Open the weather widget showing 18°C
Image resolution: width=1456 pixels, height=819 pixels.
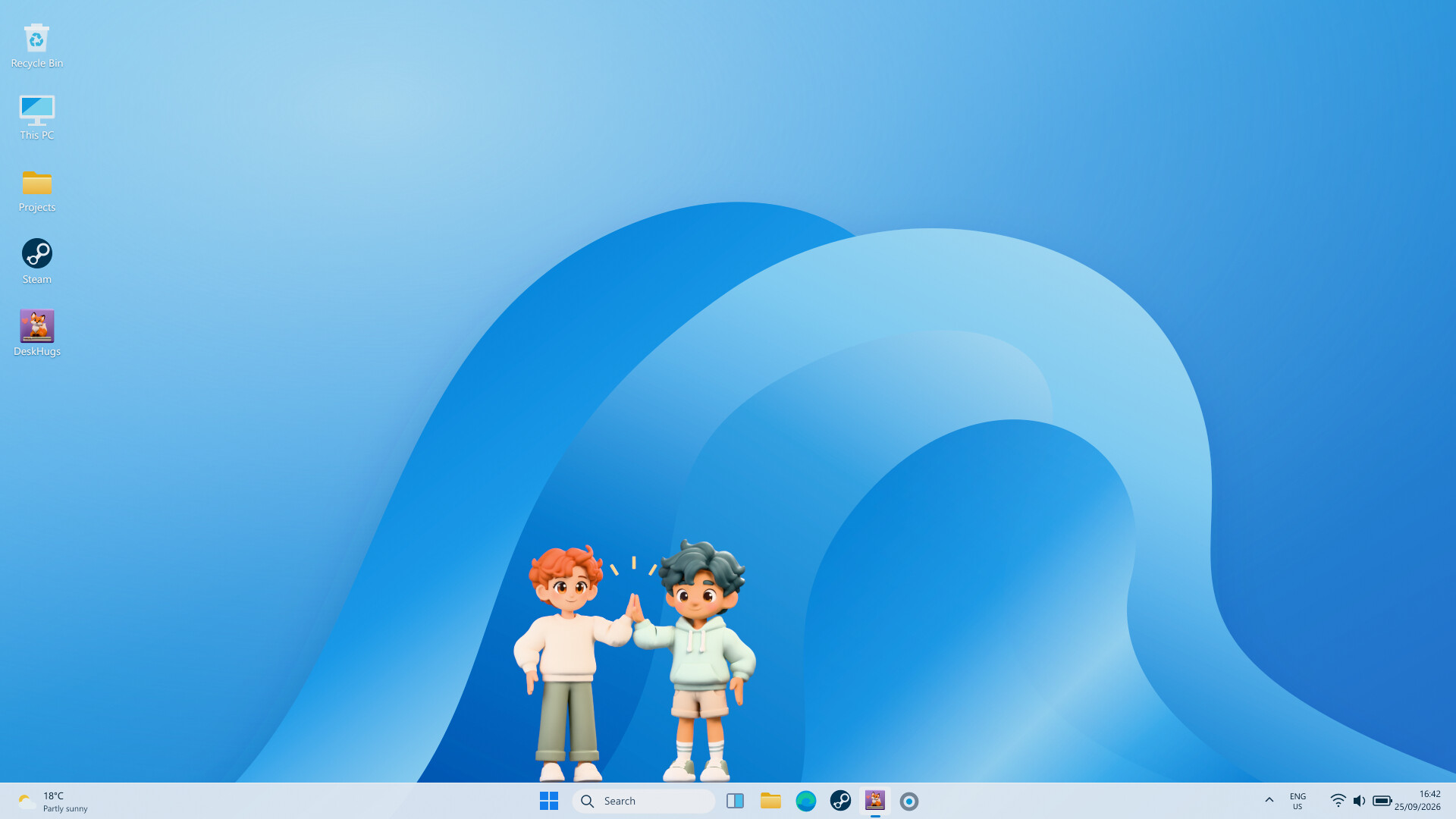pos(53,801)
